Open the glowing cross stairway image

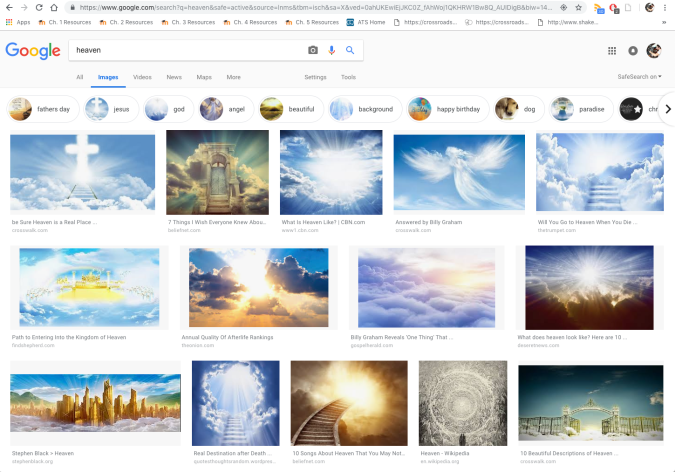(83, 172)
